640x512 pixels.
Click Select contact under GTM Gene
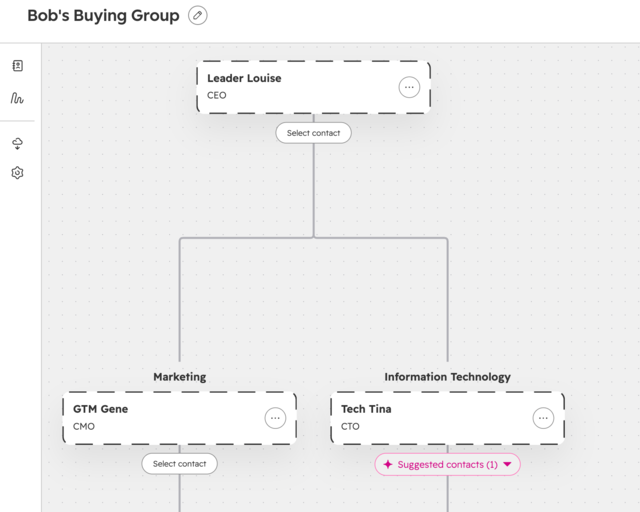coord(180,464)
